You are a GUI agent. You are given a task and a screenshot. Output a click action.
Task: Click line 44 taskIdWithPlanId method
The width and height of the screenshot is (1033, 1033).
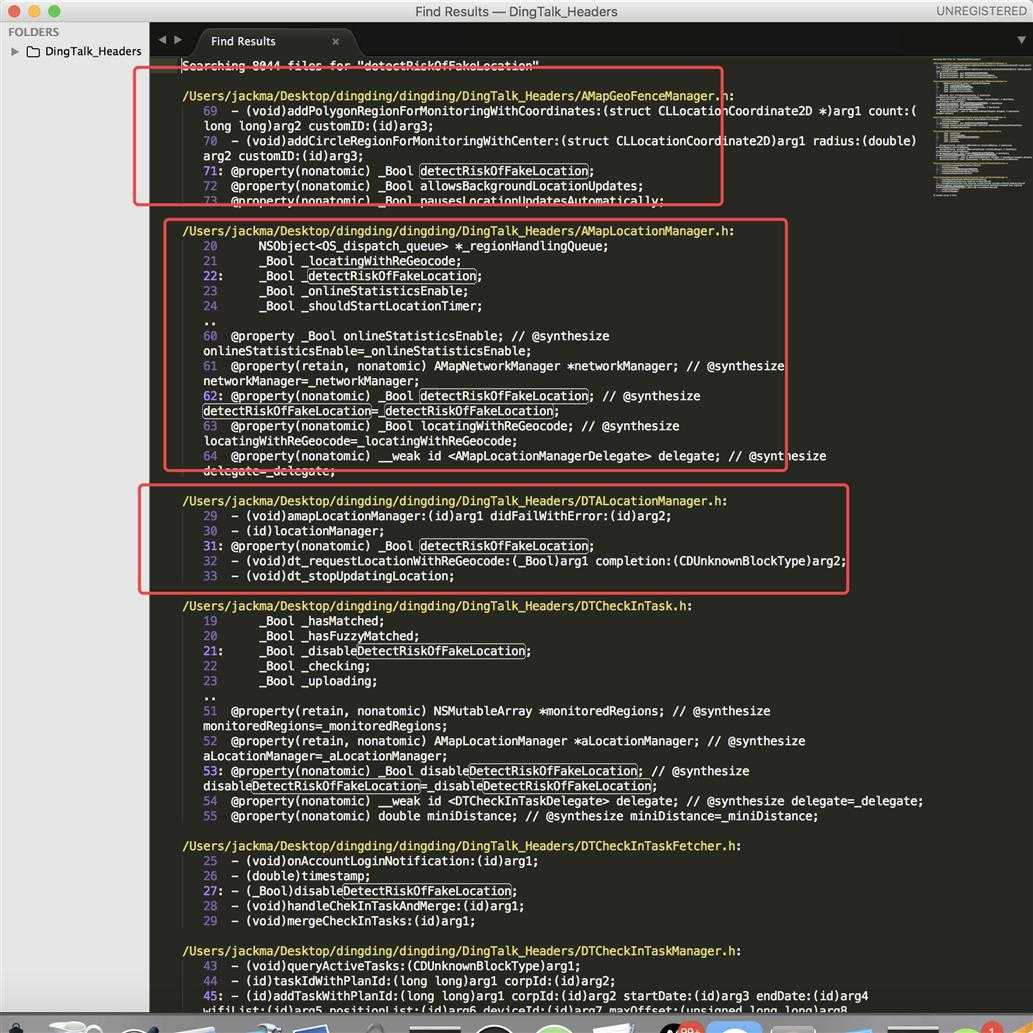click(409, 982)
